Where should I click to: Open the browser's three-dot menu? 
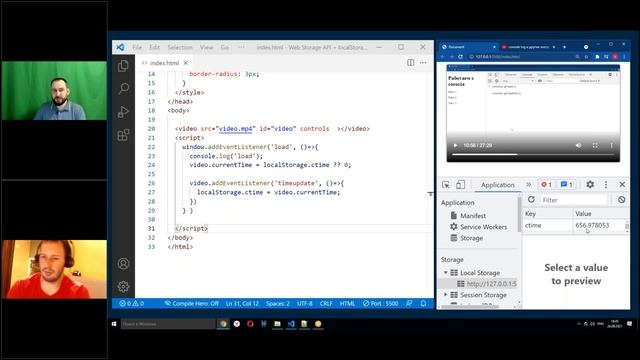[624, 57]
